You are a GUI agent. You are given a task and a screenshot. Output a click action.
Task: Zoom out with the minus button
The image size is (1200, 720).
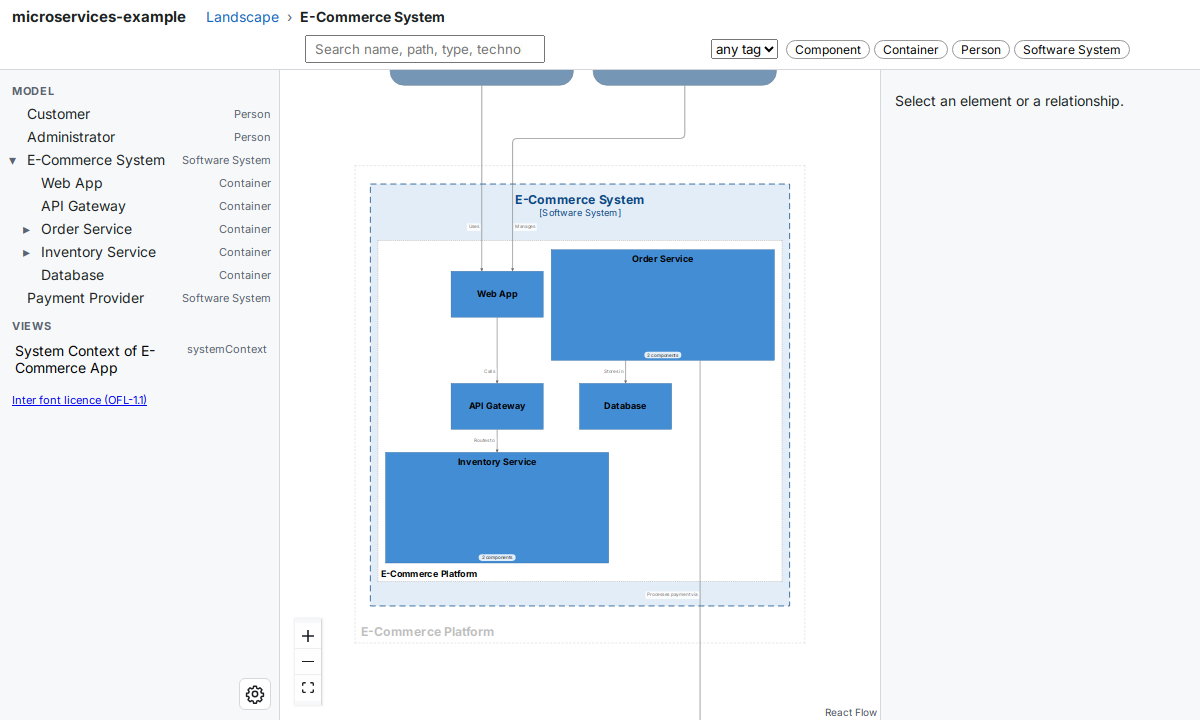click(x=308, y=662)
